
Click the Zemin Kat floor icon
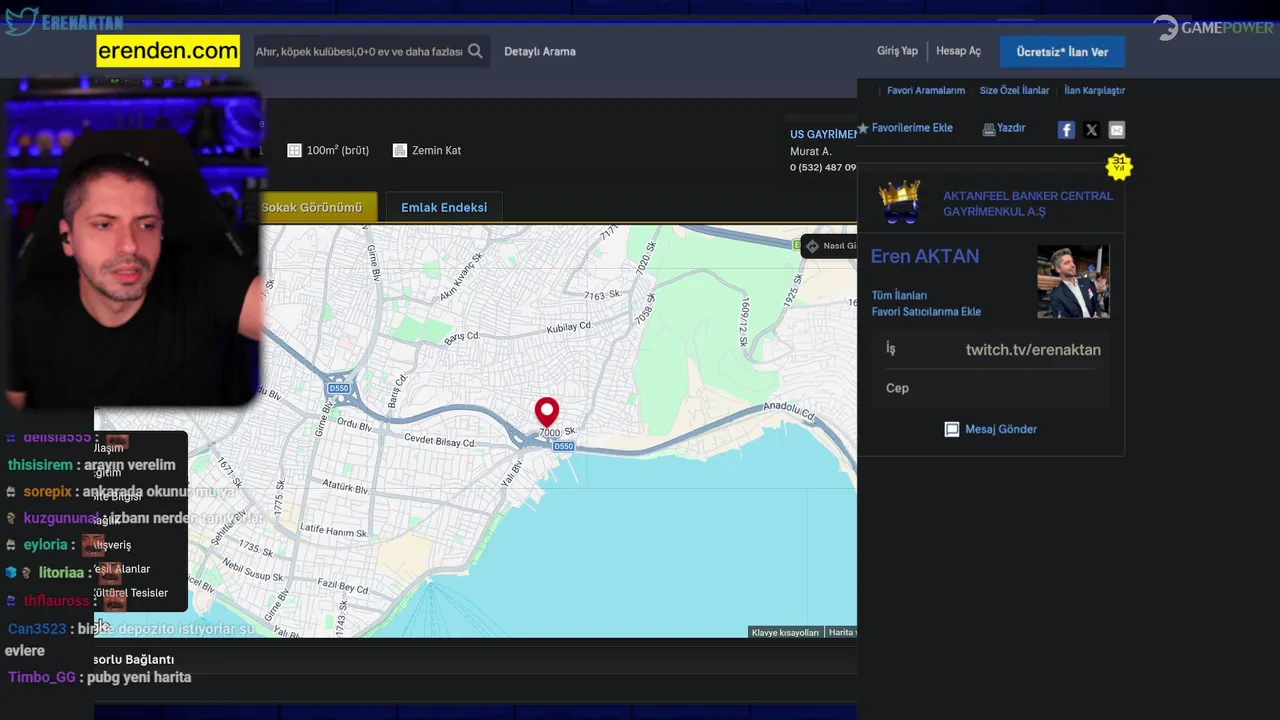(x=400, y=150)
